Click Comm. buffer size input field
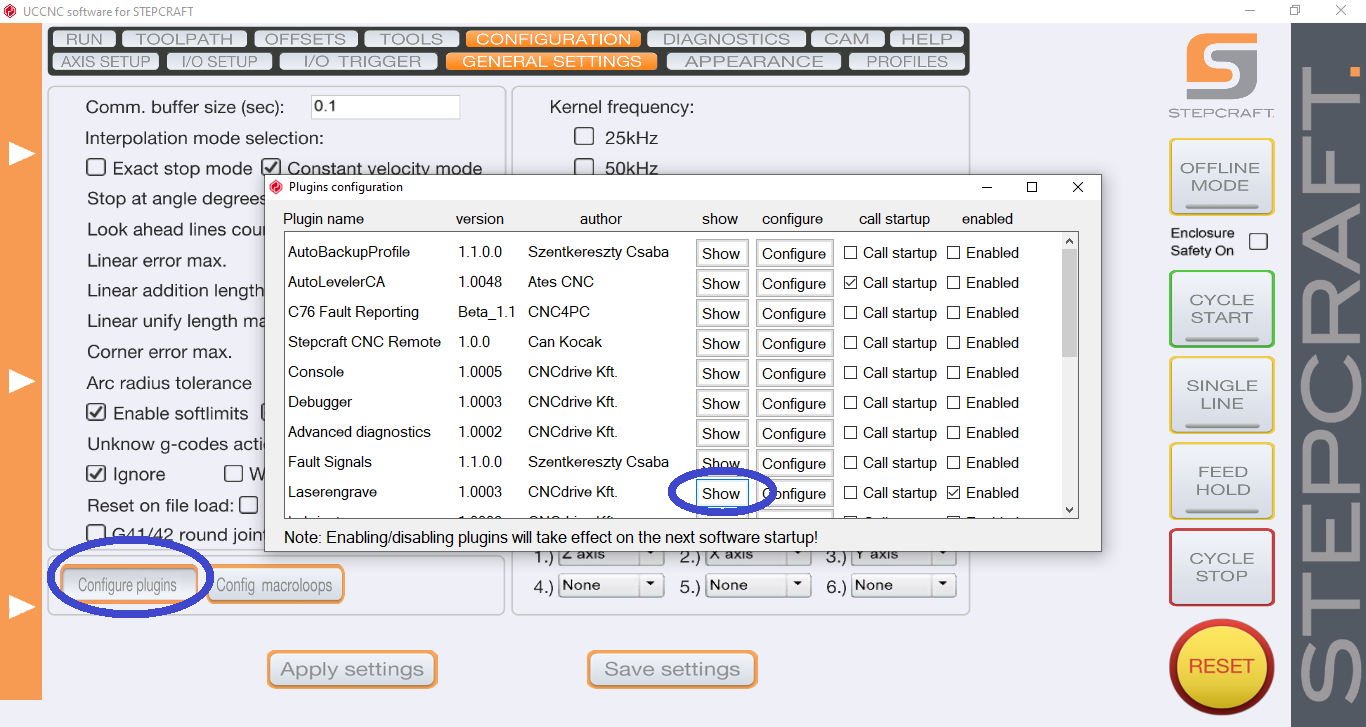The height and width of the screenshot is (727, 1366). [385, 107]
